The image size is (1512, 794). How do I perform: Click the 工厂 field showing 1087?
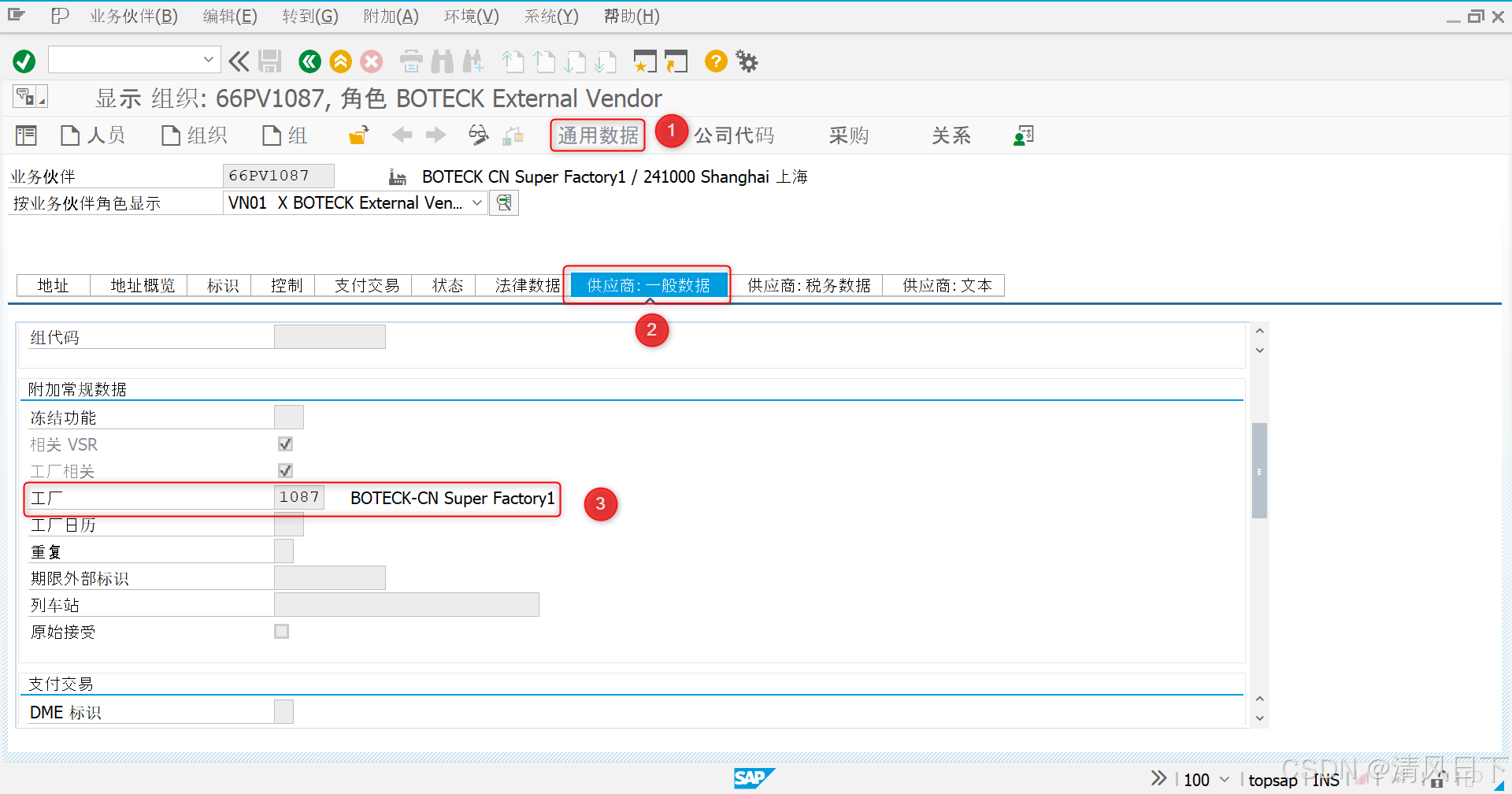(x=299, y=497)
